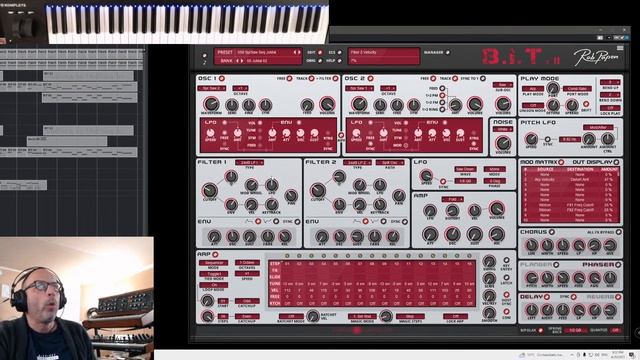
Task: Enable the PHASER effect
Action: click(618, 265)
